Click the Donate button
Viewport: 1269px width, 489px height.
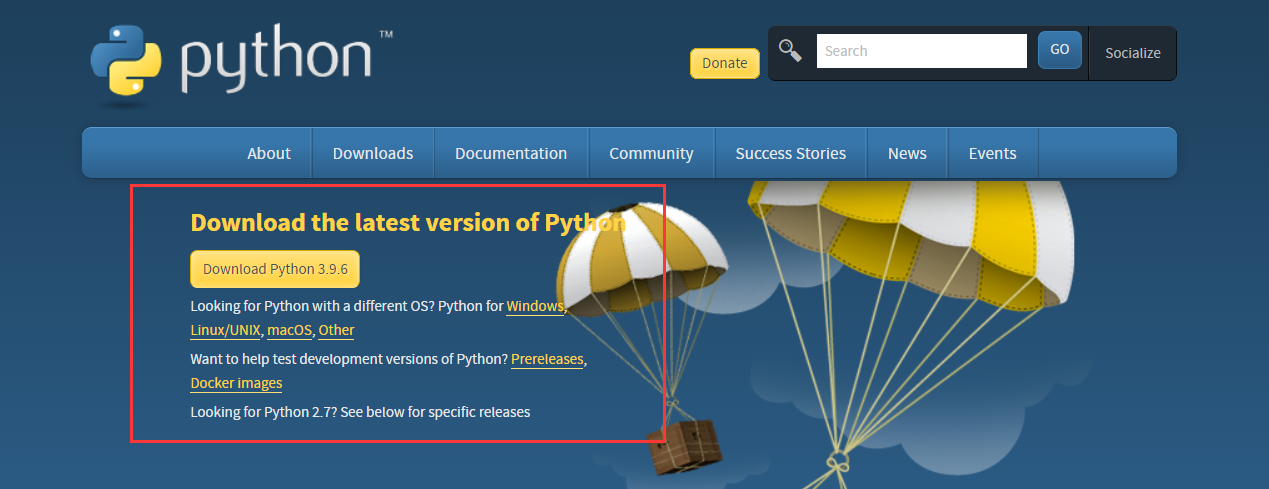[x=725, y=63]
